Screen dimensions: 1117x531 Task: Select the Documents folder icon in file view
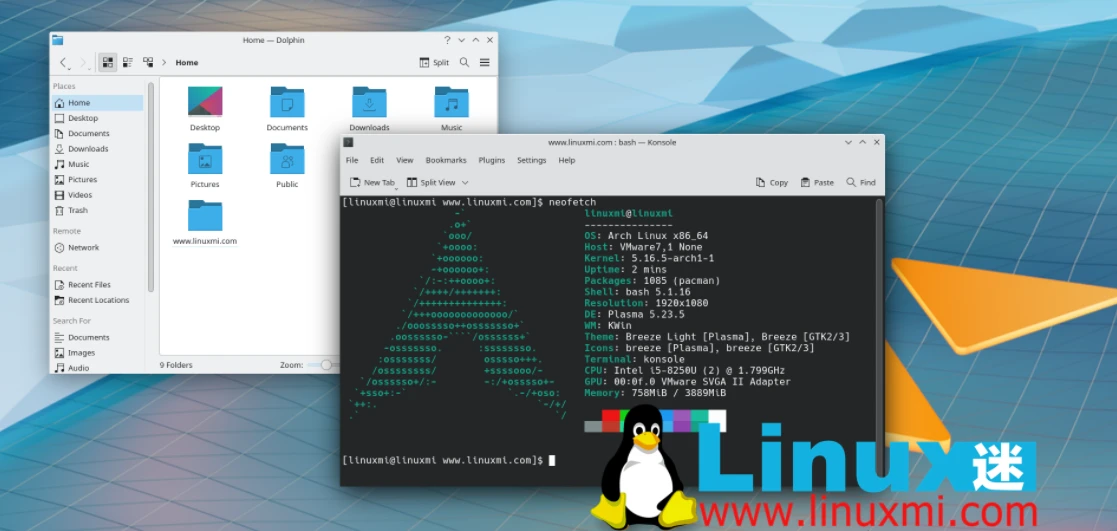[287, 102]
